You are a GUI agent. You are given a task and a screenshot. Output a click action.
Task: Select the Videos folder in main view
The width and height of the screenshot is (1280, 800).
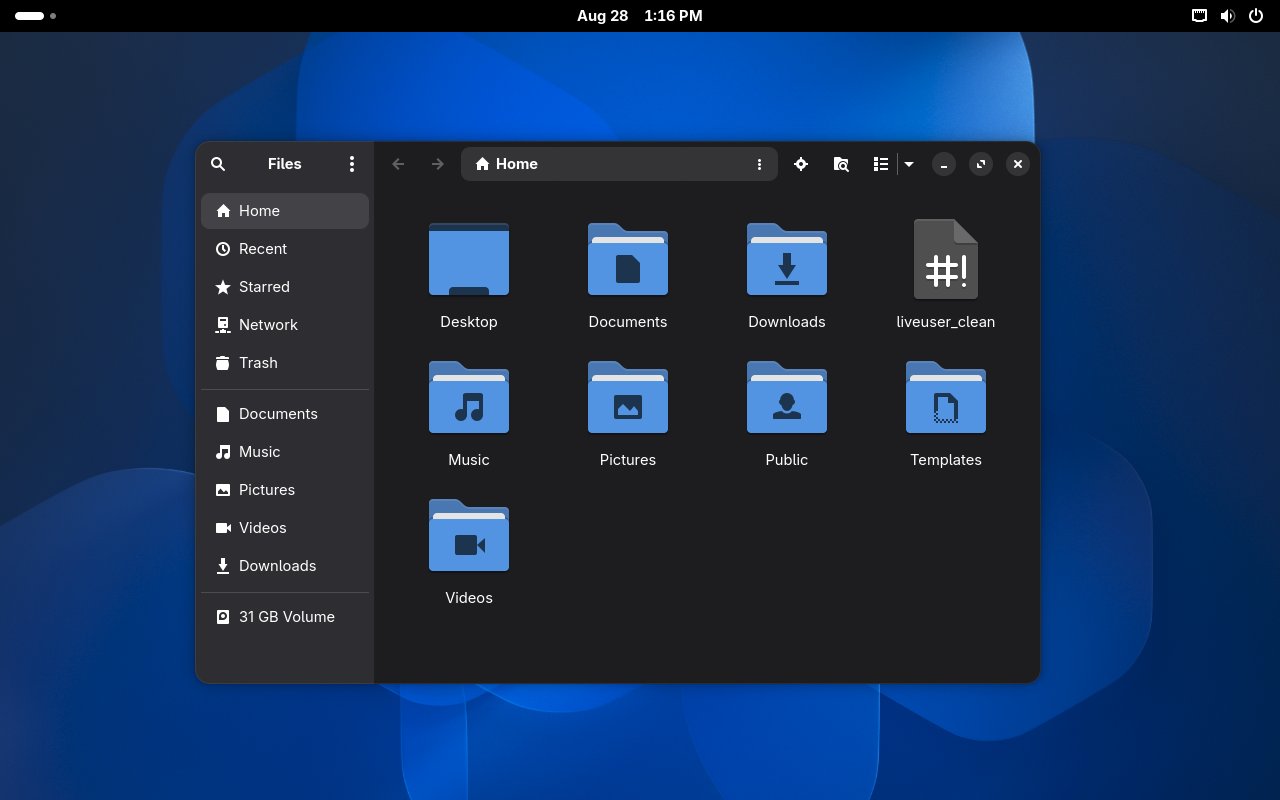pos(469,536)
